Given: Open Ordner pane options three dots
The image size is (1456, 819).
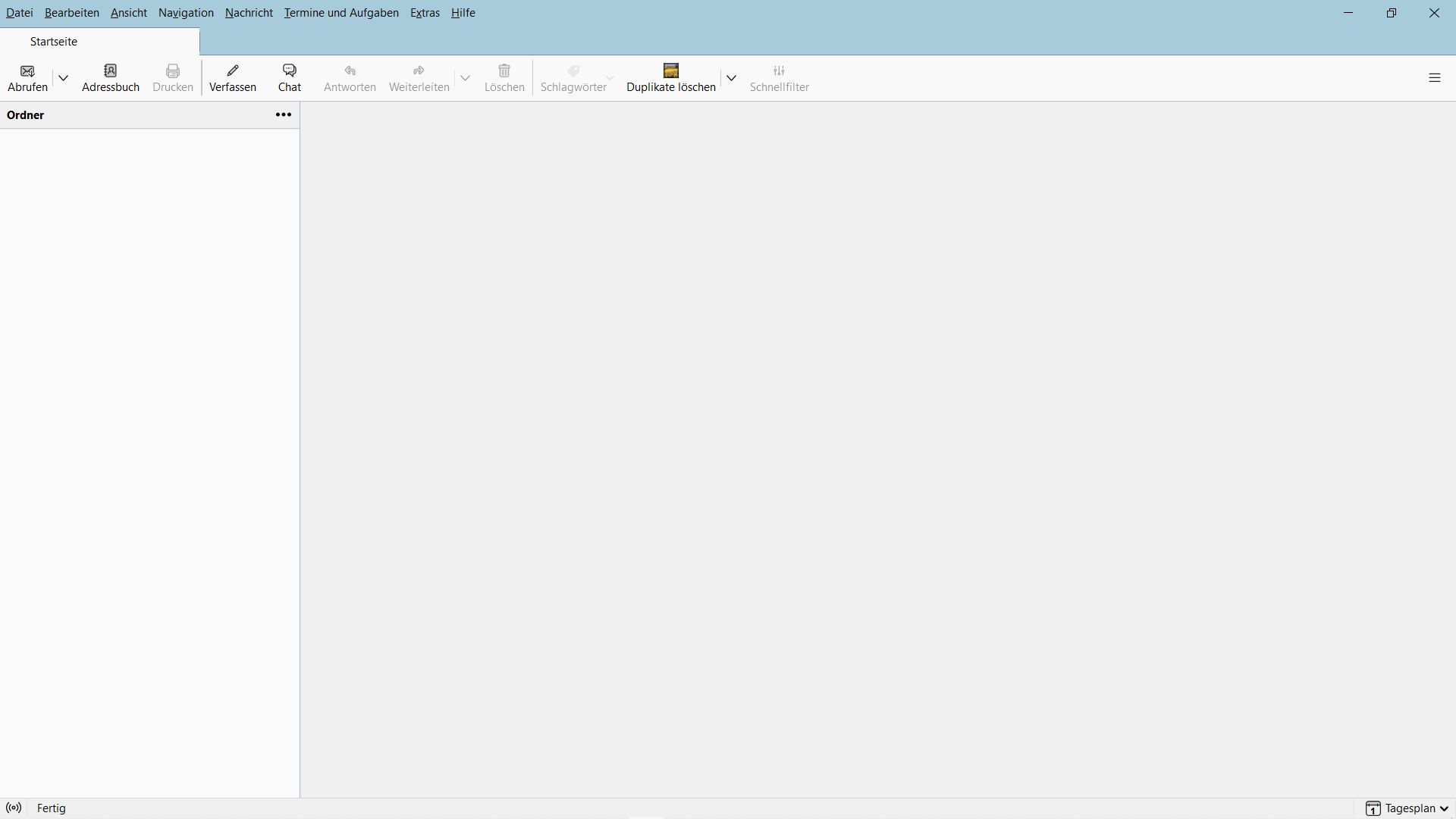Looking at the screenshot, I should (x=284, y=115).
